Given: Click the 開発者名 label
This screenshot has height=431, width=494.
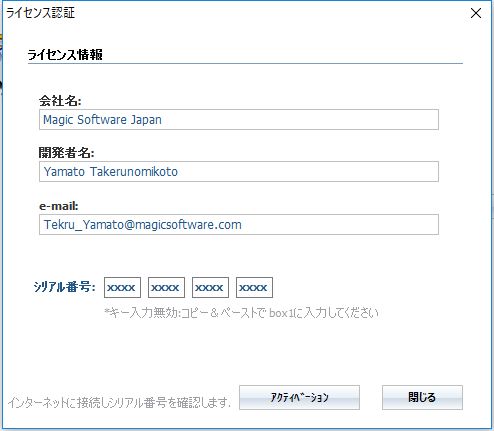Looking at the screenshot, I should (x=67, y=153).
